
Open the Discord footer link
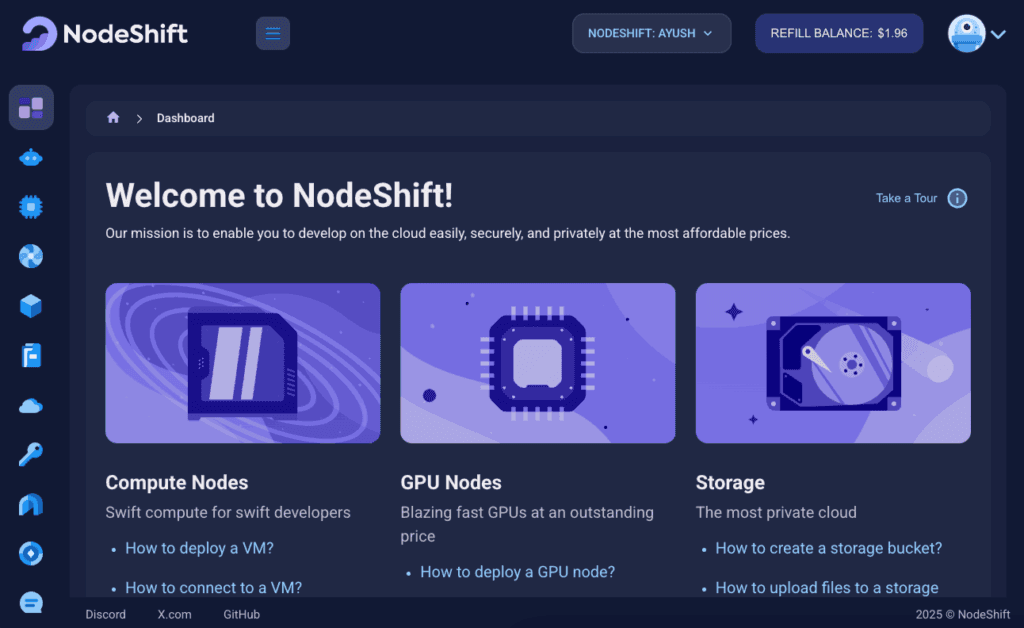[106, 614]
